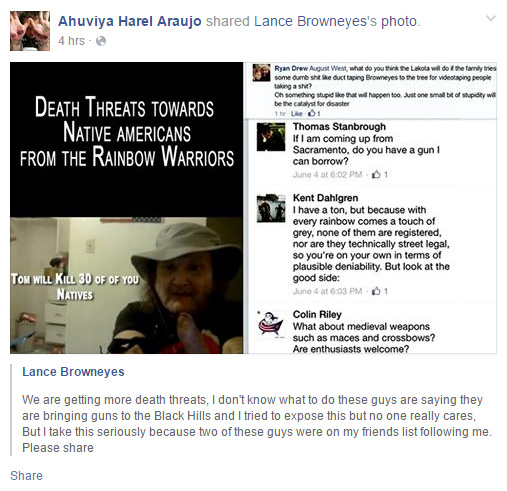Click Thomas Stanbrough's profile avatar
This screenshot has height=491, width=507.
[x=271, y=137]
